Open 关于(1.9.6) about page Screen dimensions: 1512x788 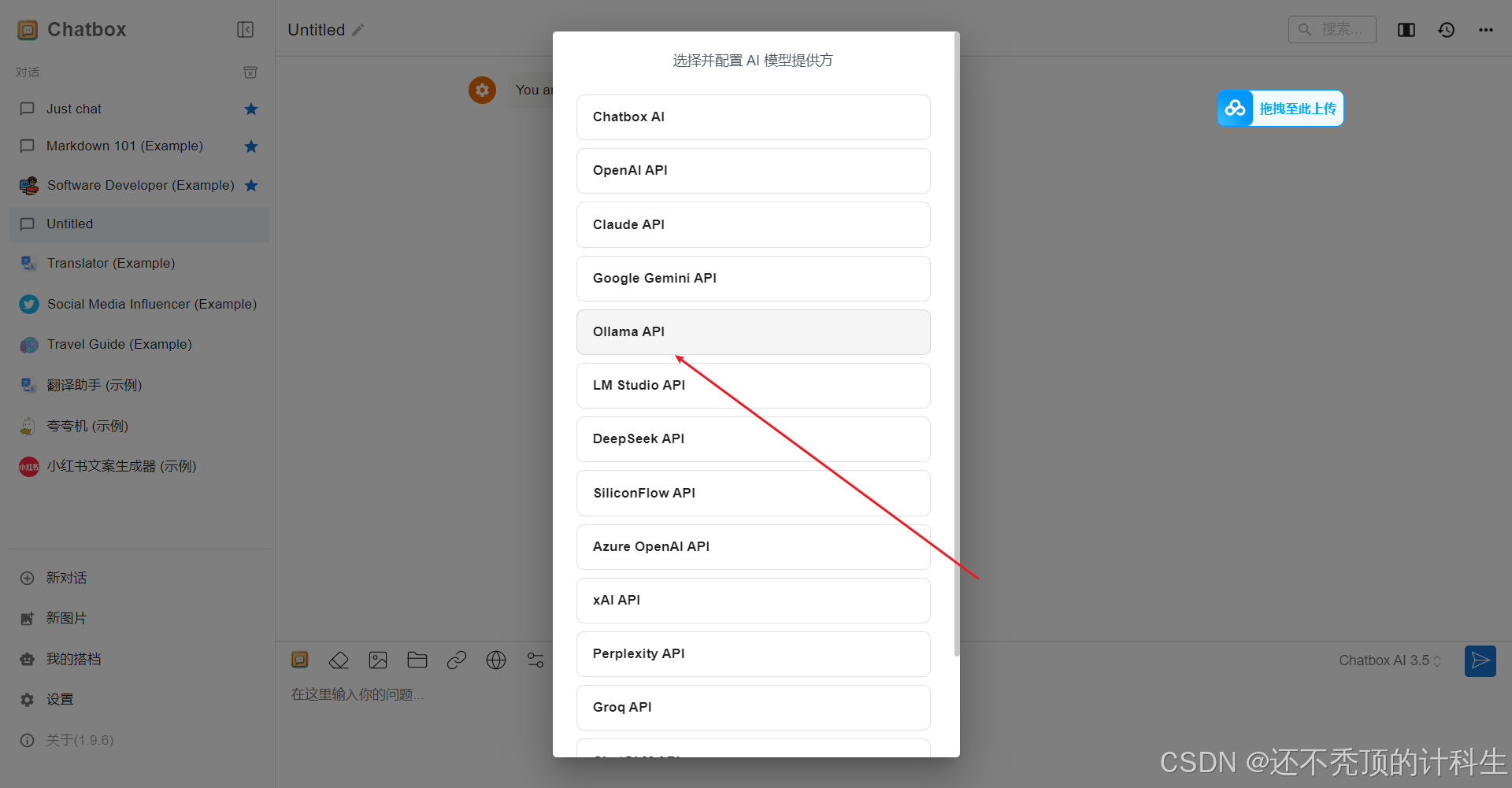click(139, 740)
